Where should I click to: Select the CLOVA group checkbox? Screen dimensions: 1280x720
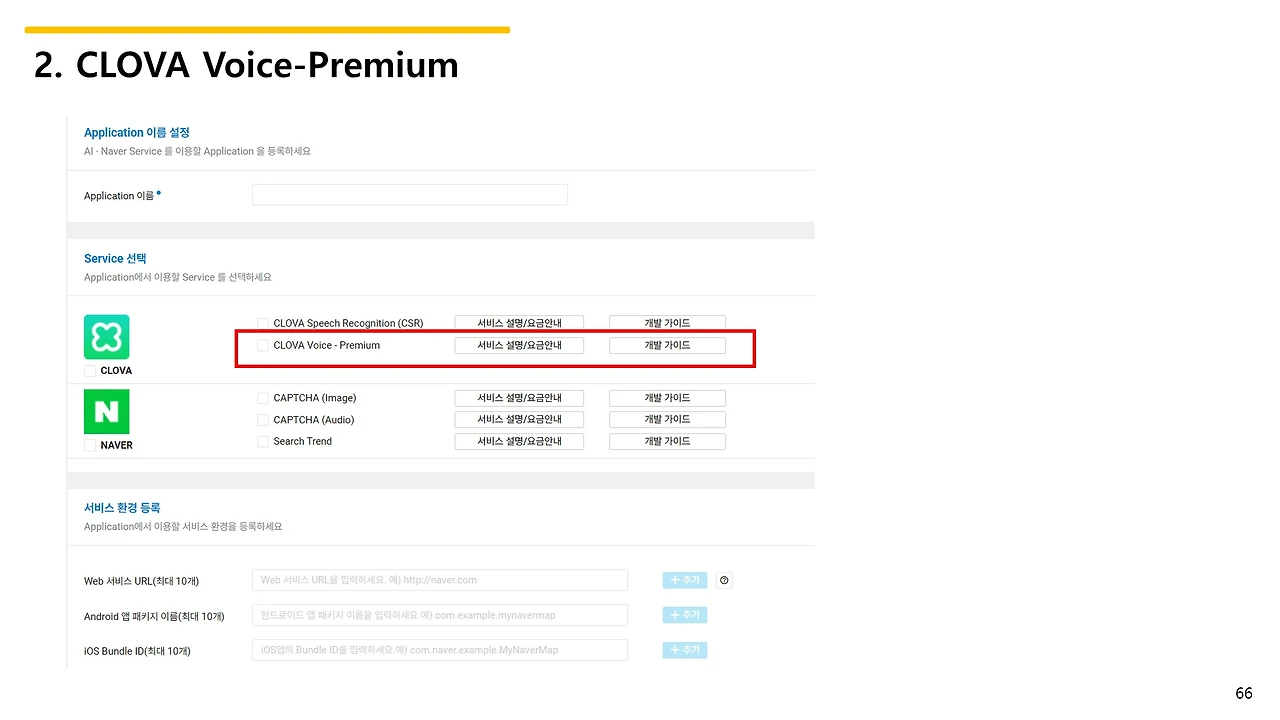click(x=90, y=371)
